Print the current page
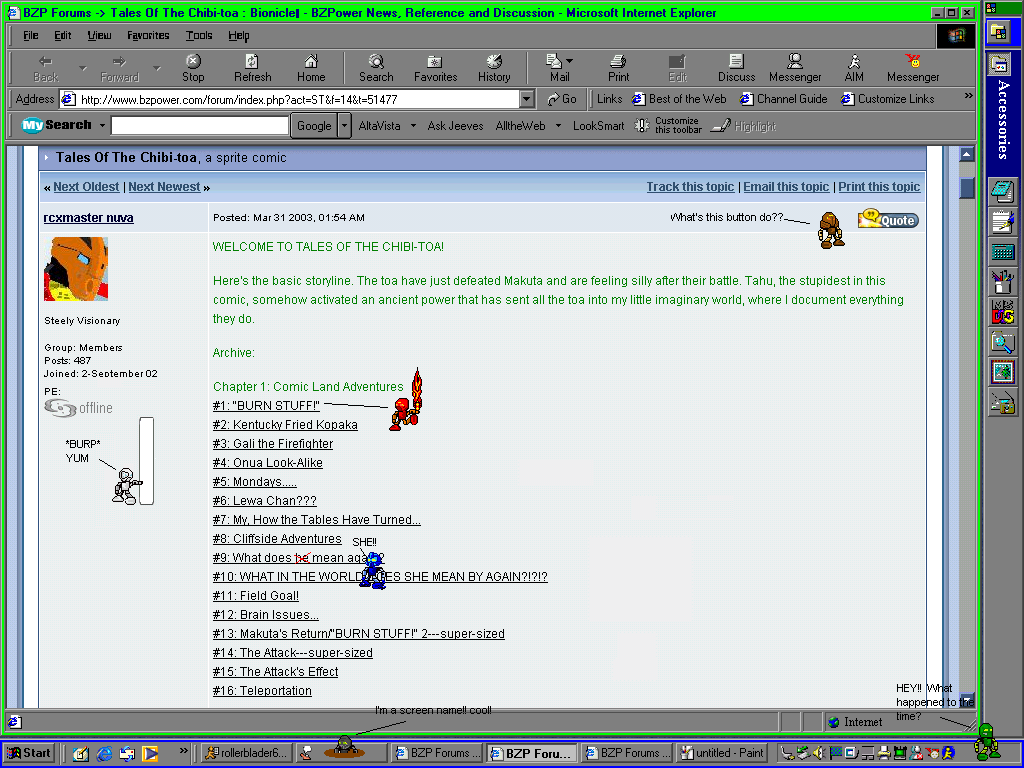The image size is (1024, 768). coord(618,69)
